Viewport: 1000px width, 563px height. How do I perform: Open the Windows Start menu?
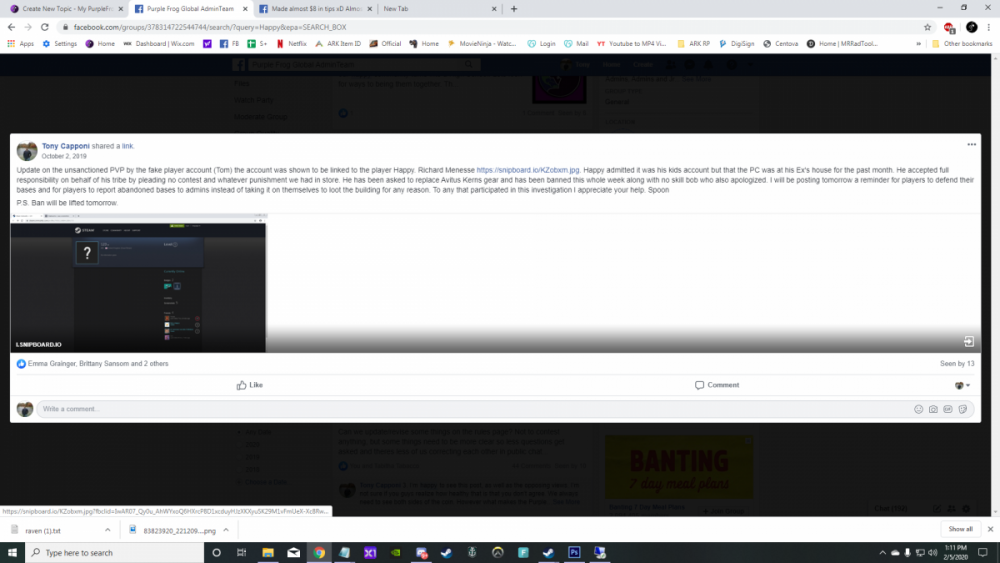[x=12, y=552]
